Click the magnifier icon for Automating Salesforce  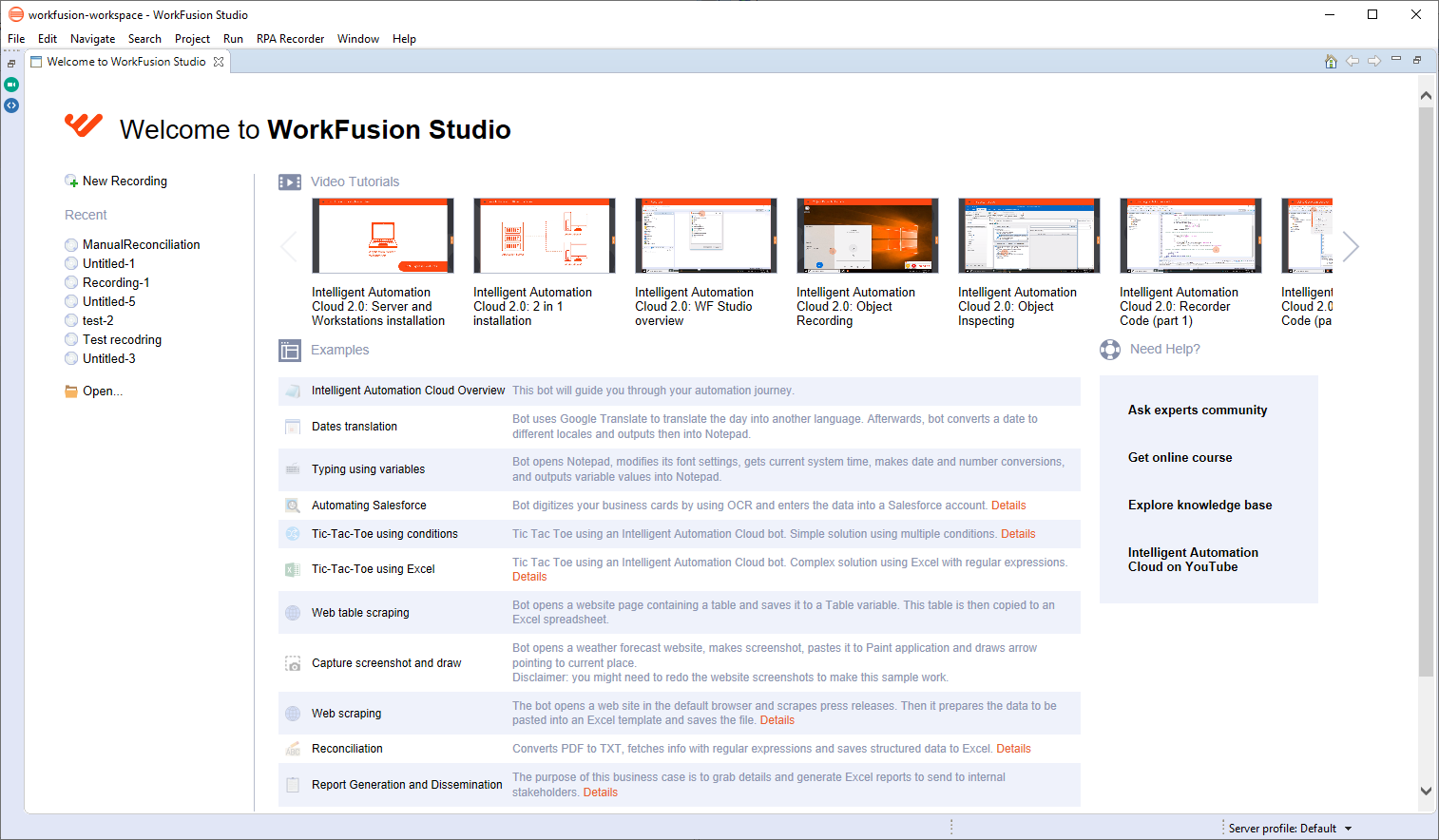tap(293, 506)
